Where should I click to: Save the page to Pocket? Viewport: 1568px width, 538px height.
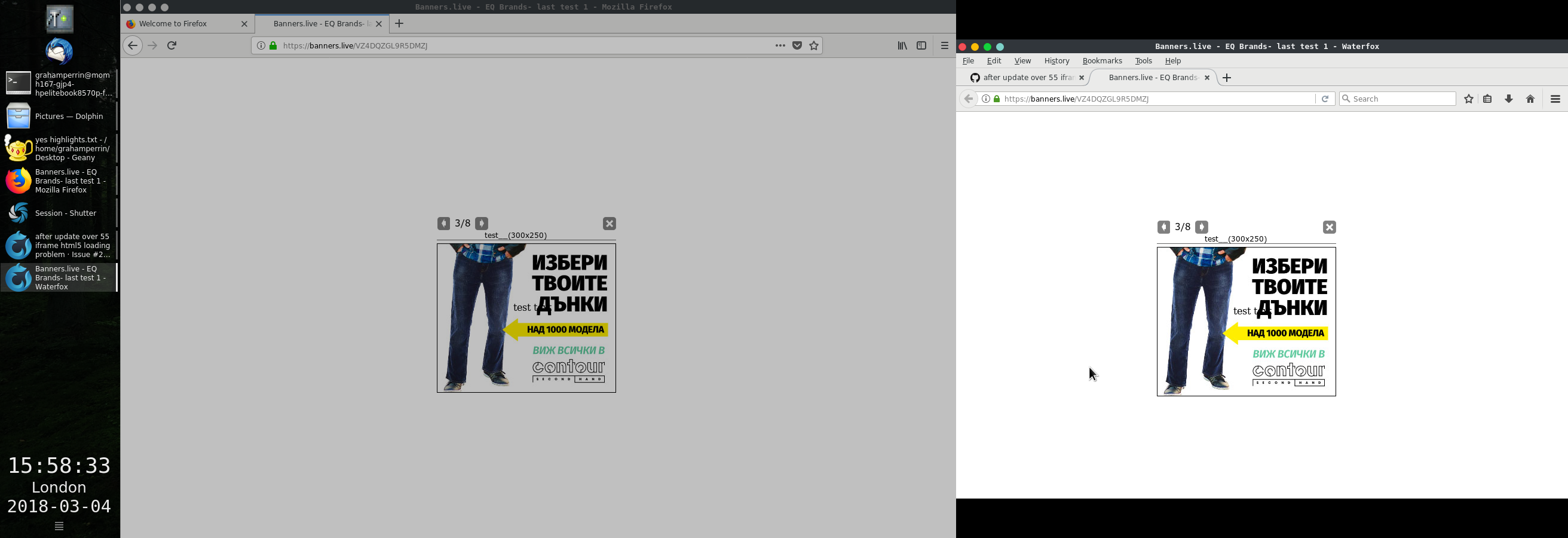(797, 45)
